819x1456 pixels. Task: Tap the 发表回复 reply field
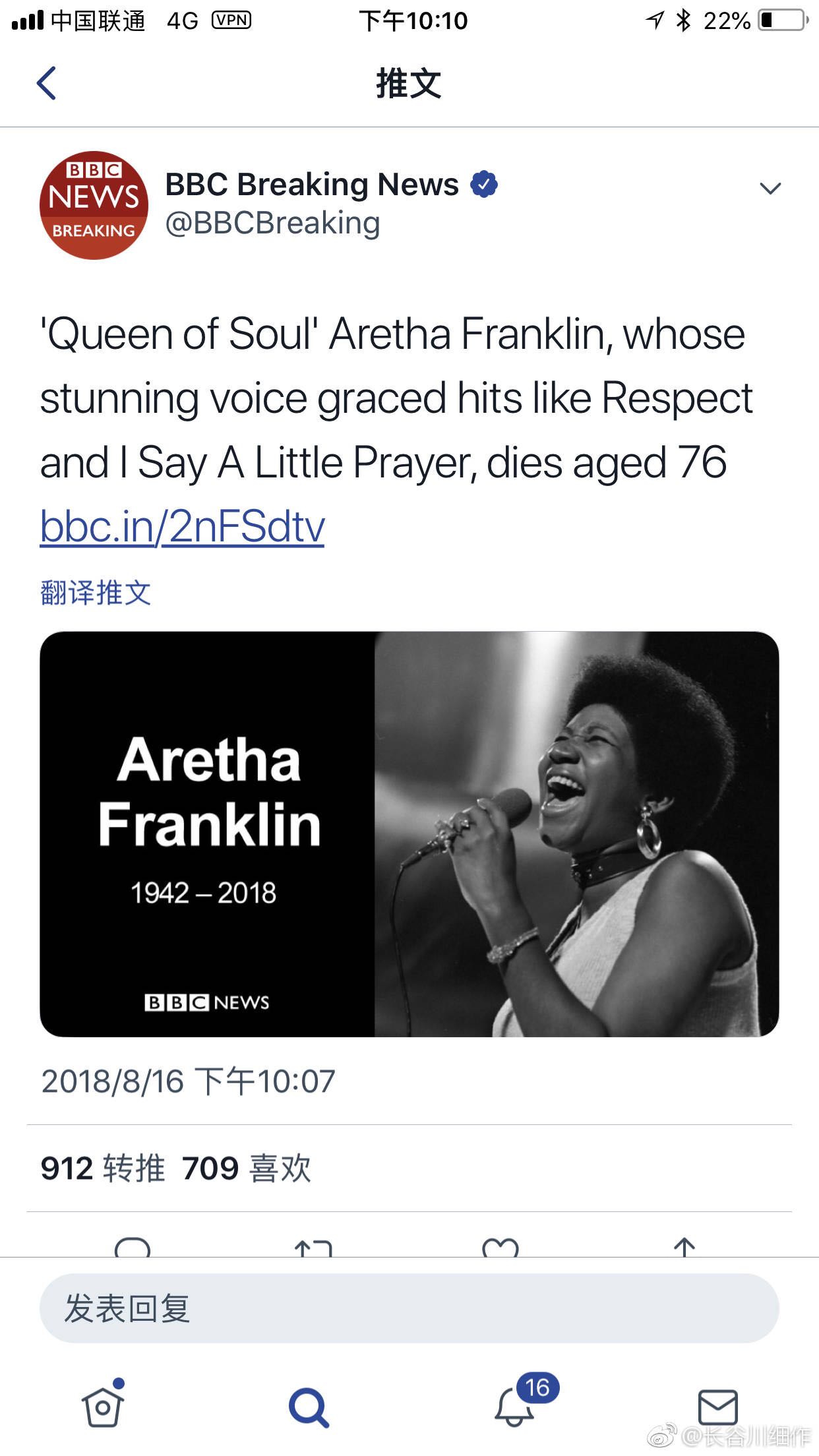coord(409,1308)
